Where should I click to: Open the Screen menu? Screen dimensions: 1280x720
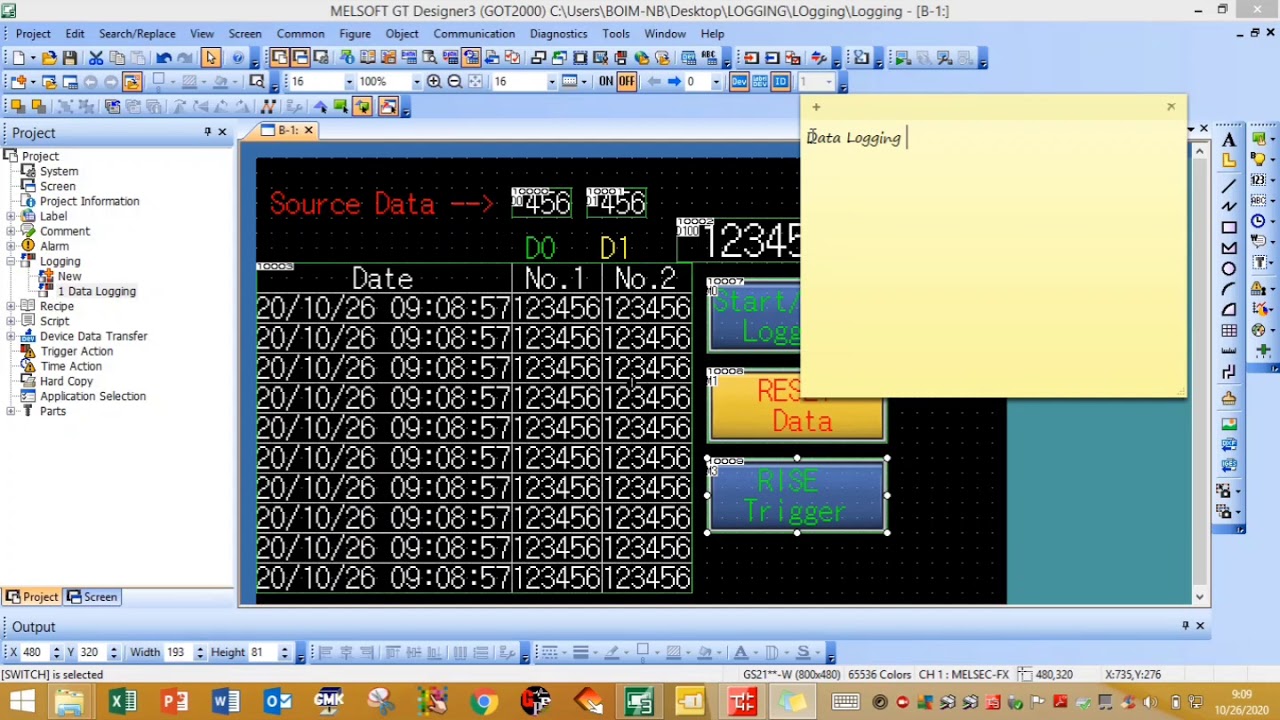(244, 33)
